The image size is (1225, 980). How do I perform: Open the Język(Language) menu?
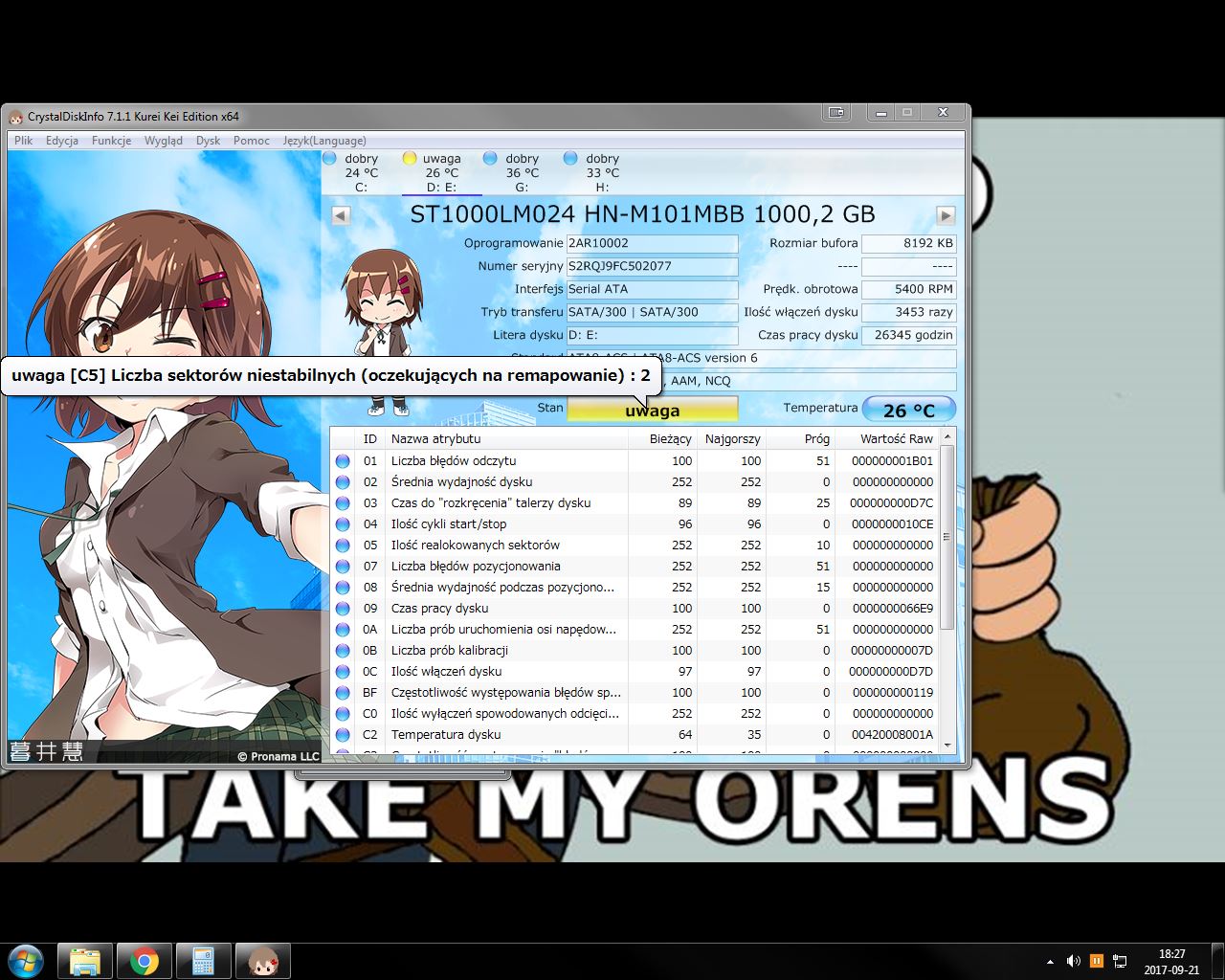point(323,141)
